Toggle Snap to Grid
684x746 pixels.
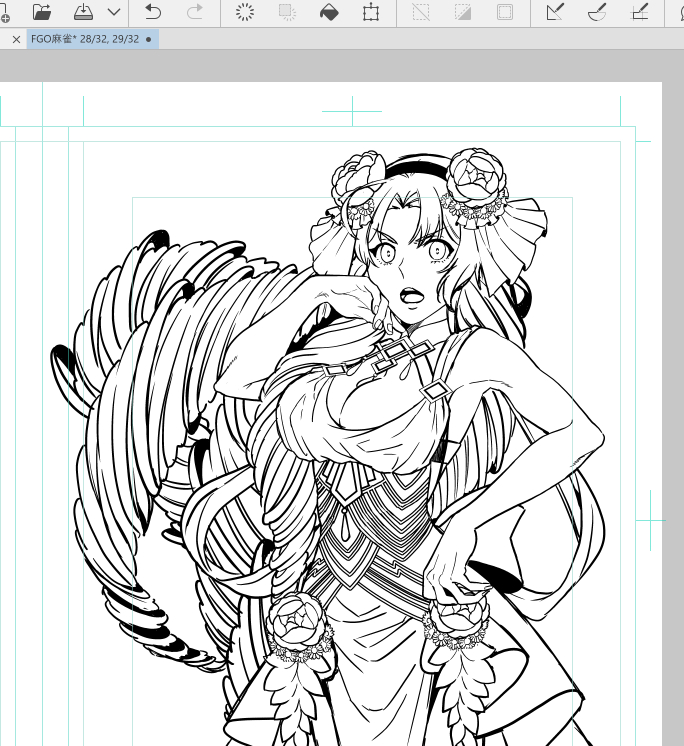(x=639, y=12)
